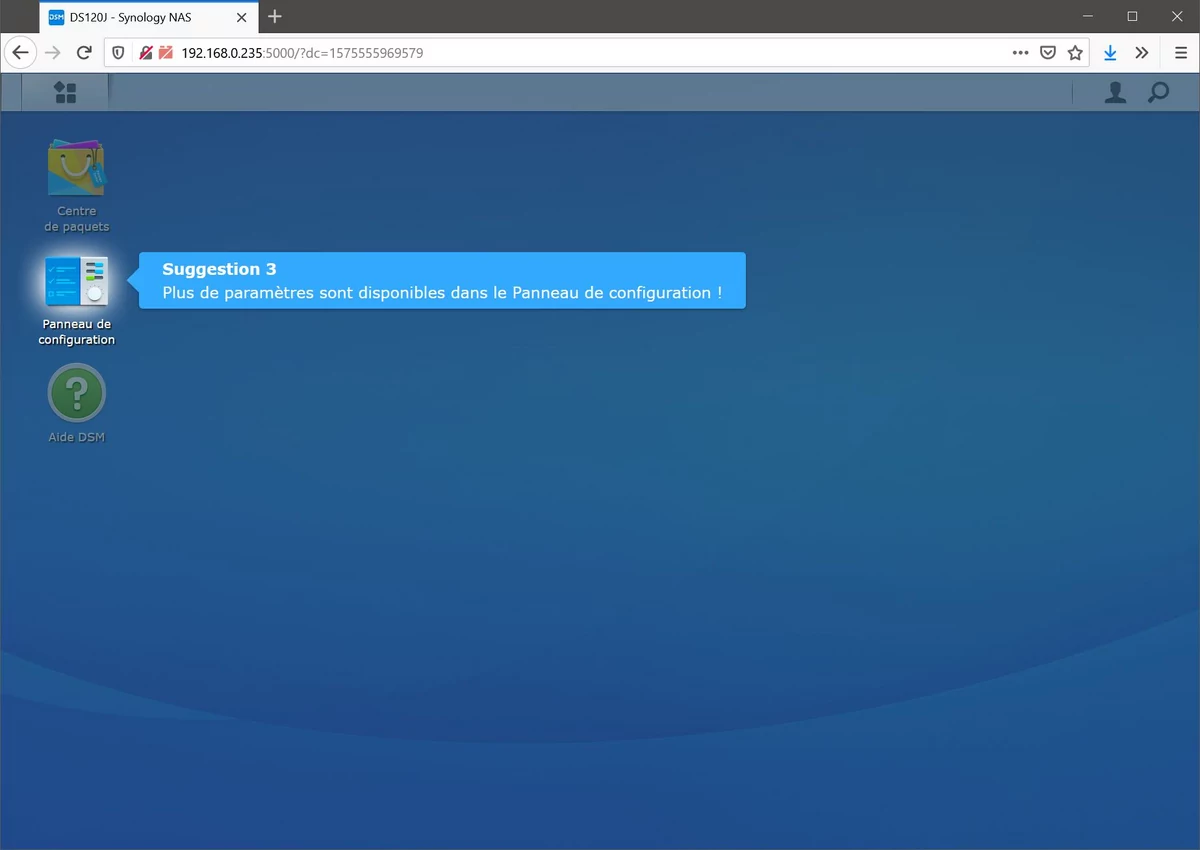The height and width of the screenshot is (850, 1200).
Task: Open the DSM search magnifier icon
Action: 1158,92
